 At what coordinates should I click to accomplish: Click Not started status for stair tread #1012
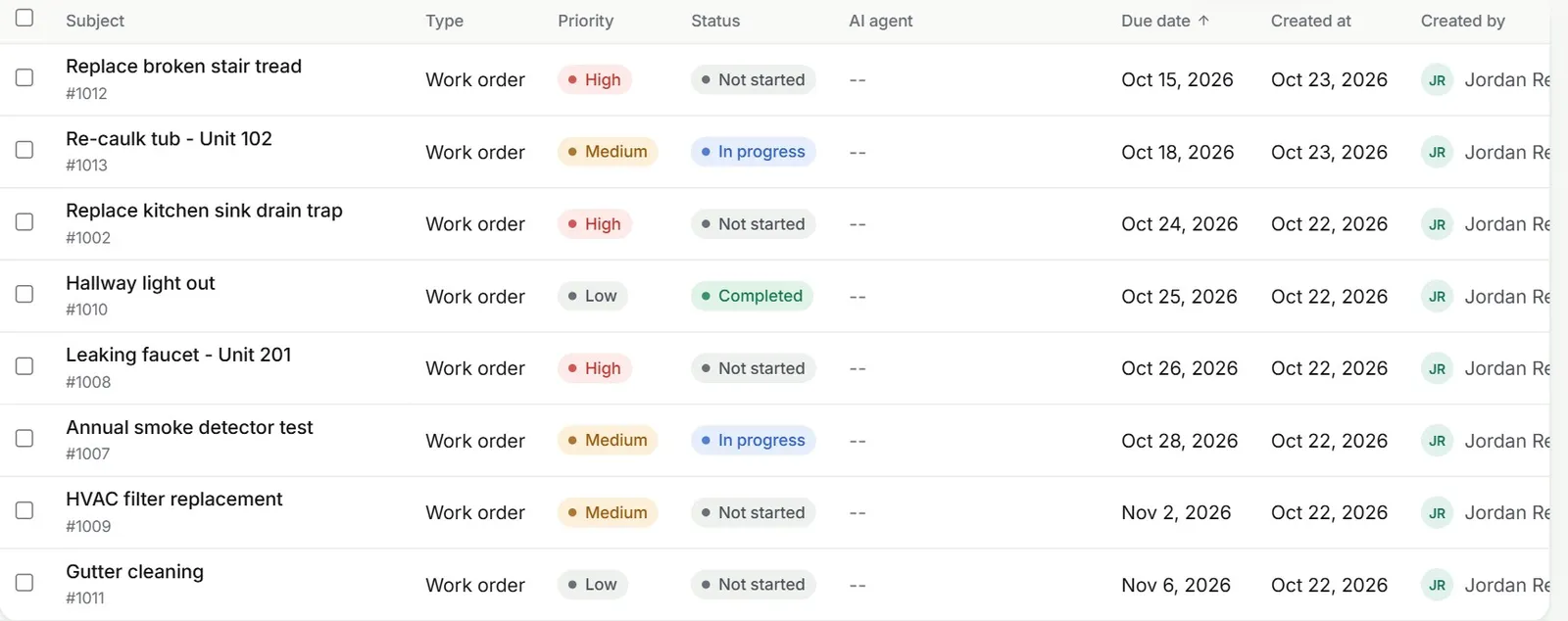point(754,79)
